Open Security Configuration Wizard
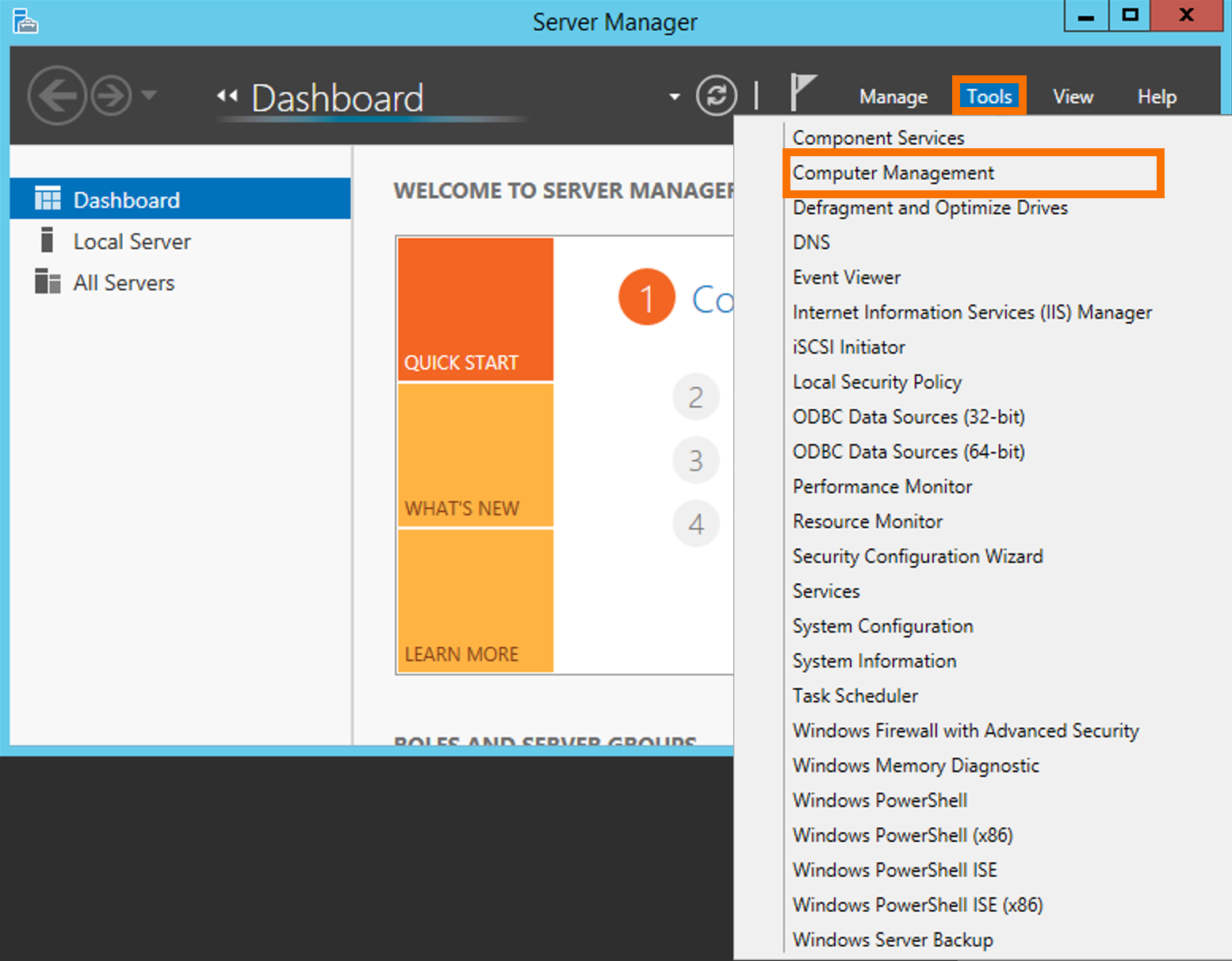 917,557
